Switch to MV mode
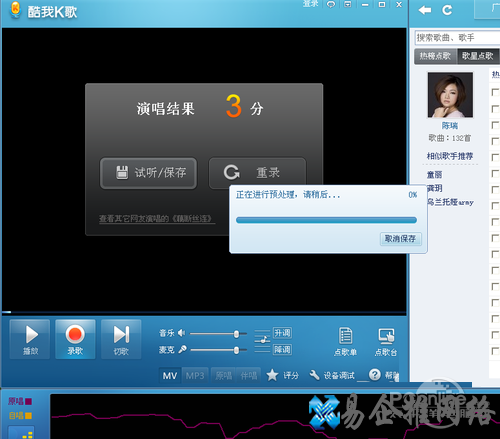The image size is (500, 439). (170, 376)
